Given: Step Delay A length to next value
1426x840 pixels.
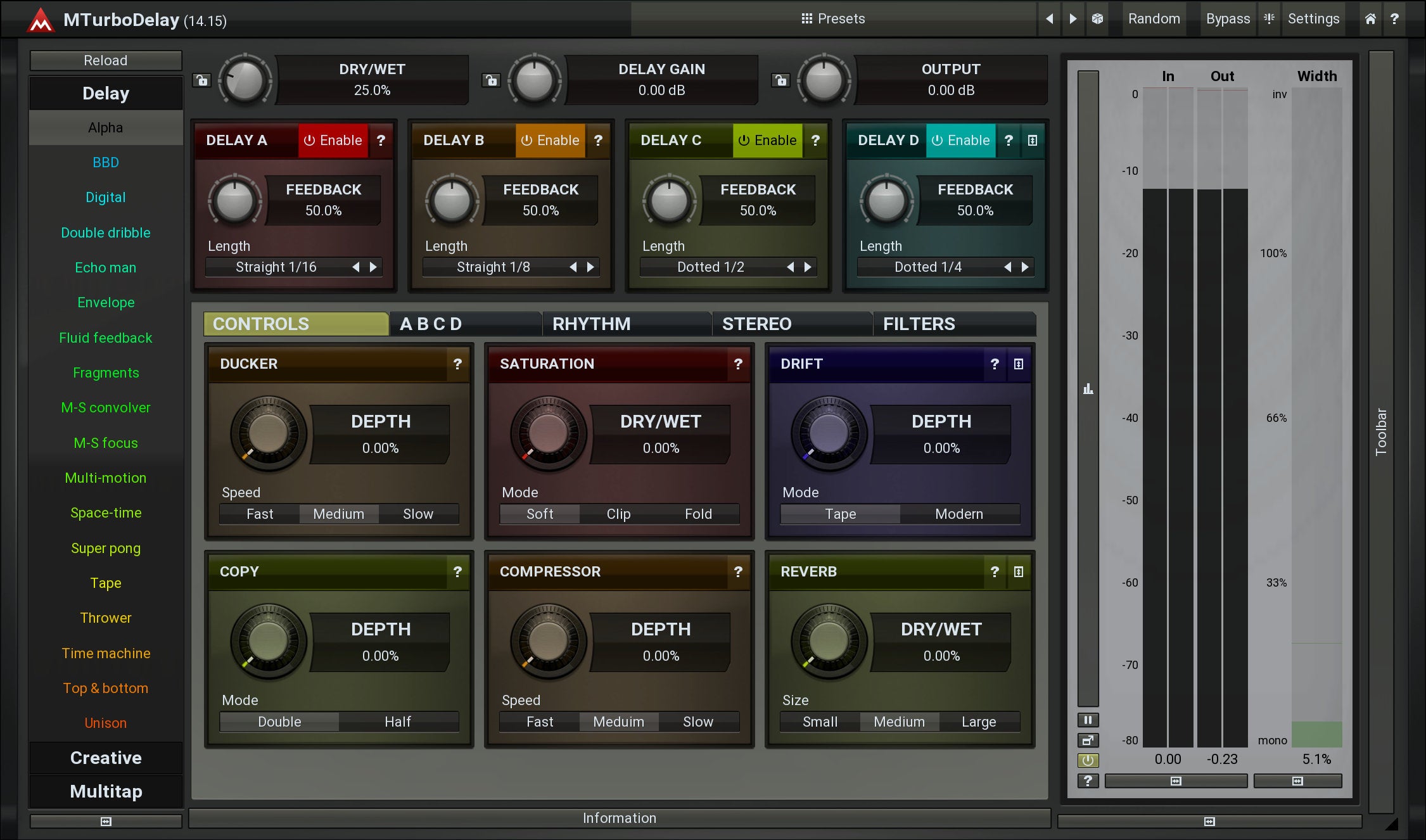Looking at the screenshot, I should click(373, 267).
